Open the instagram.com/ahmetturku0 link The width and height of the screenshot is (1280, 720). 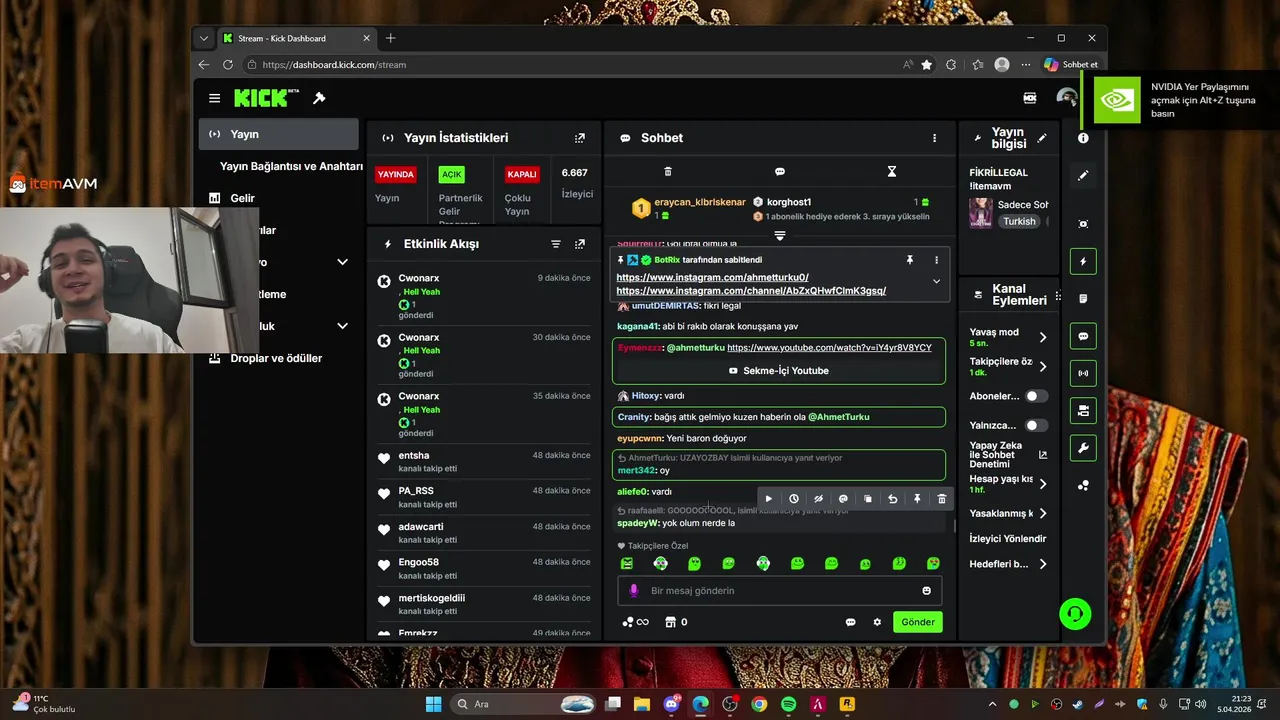pyautogui.click(x=713, y=277)
